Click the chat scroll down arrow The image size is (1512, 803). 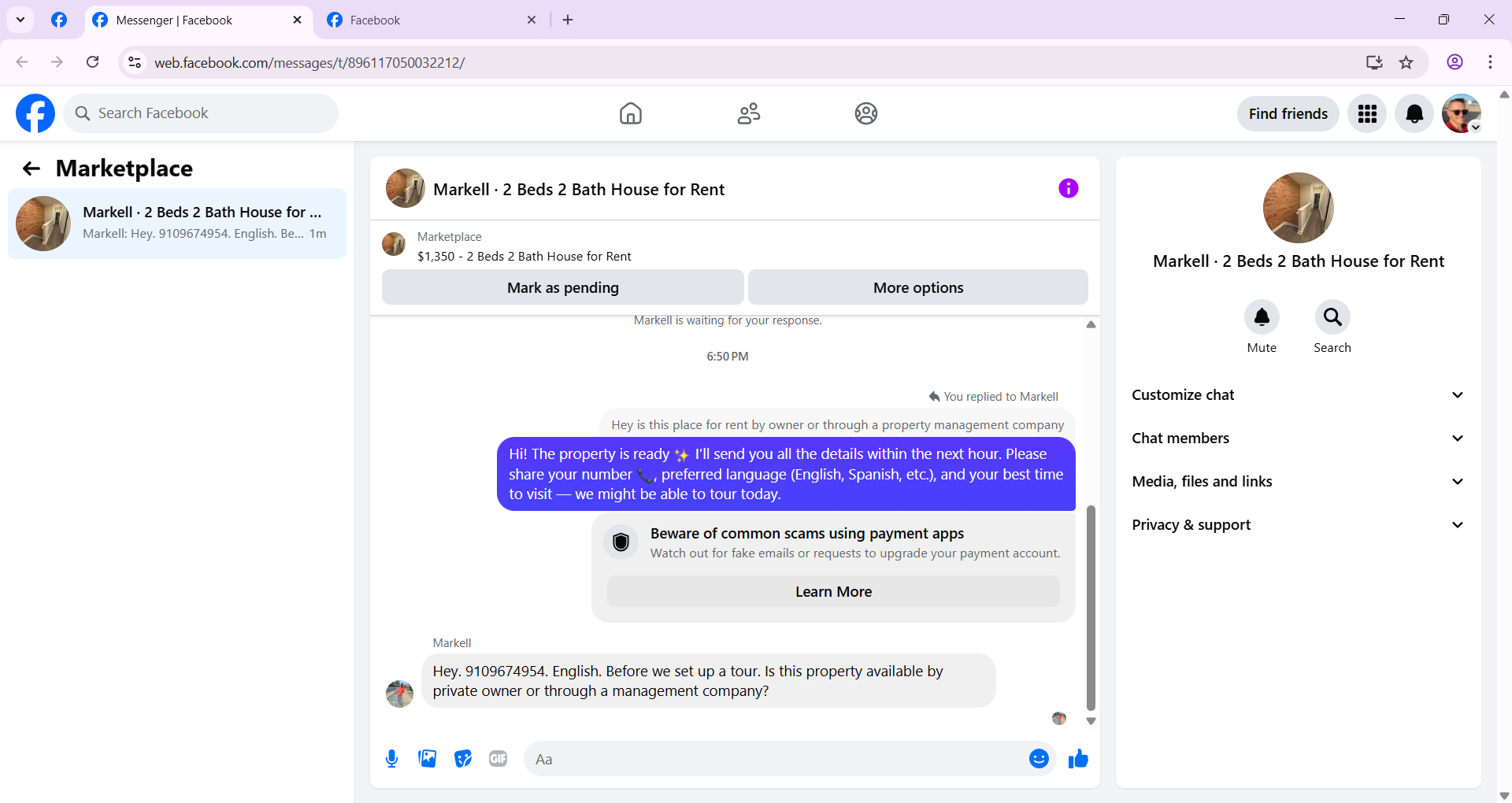tap(1091, 721)
